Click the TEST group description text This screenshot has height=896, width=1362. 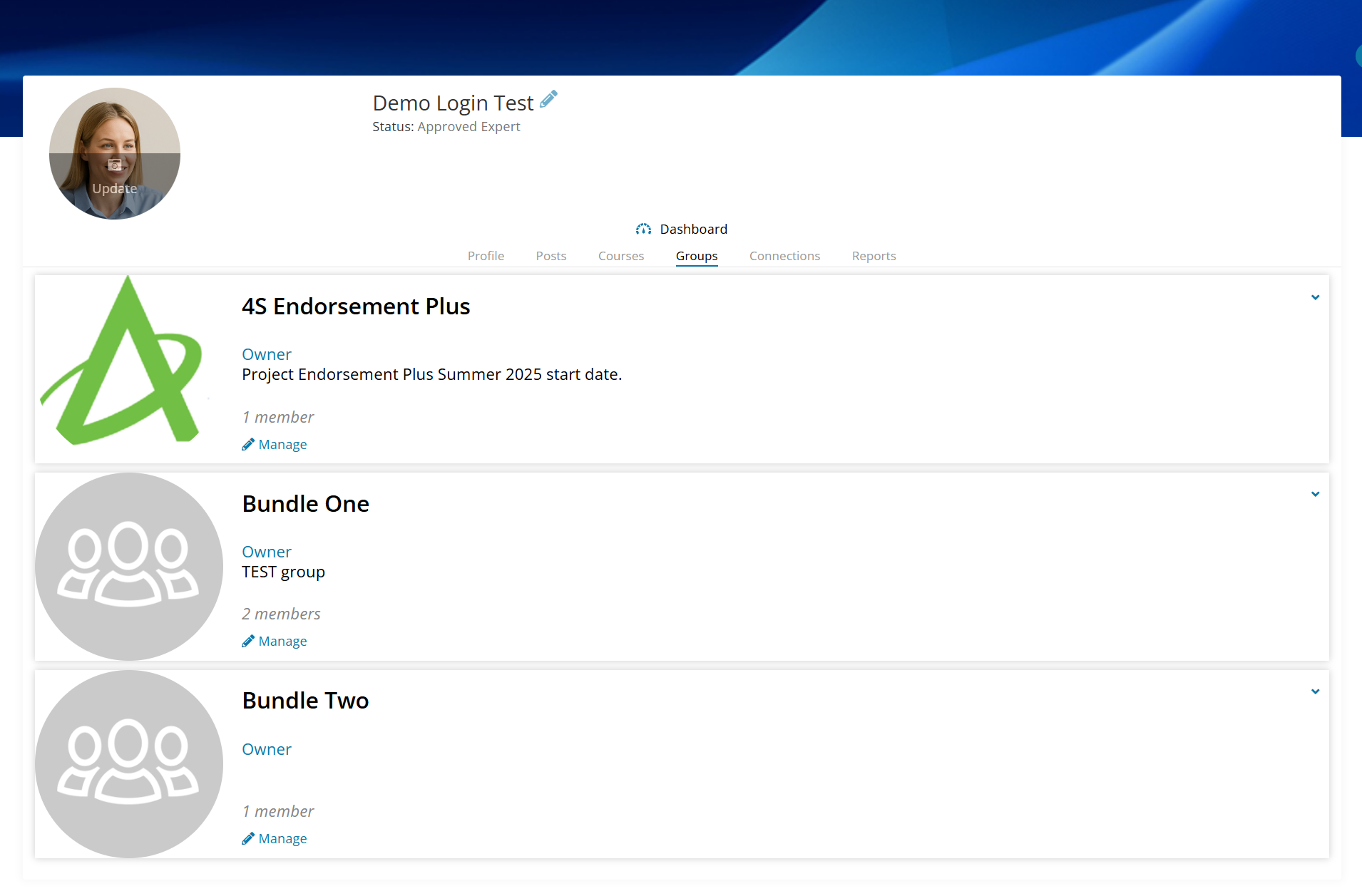point(283,572)
